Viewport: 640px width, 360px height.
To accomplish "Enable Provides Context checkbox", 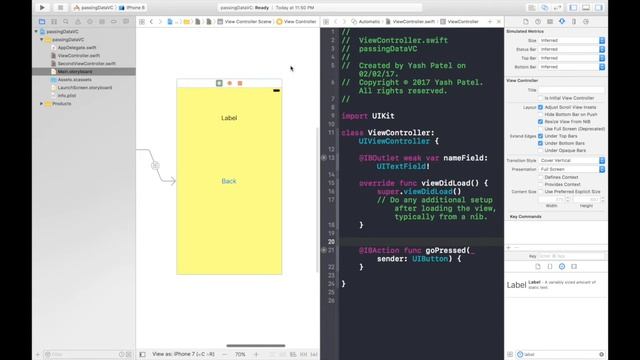I will click(540, 184).
